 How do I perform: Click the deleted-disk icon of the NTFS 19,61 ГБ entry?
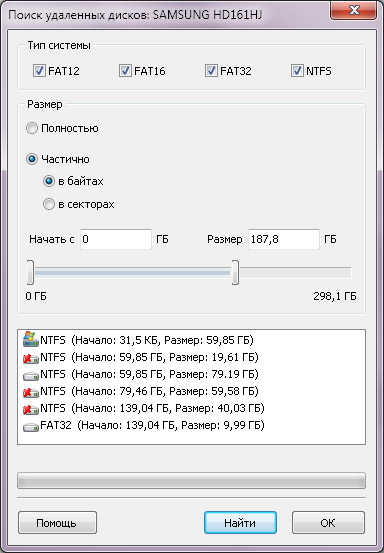(31, 359)
